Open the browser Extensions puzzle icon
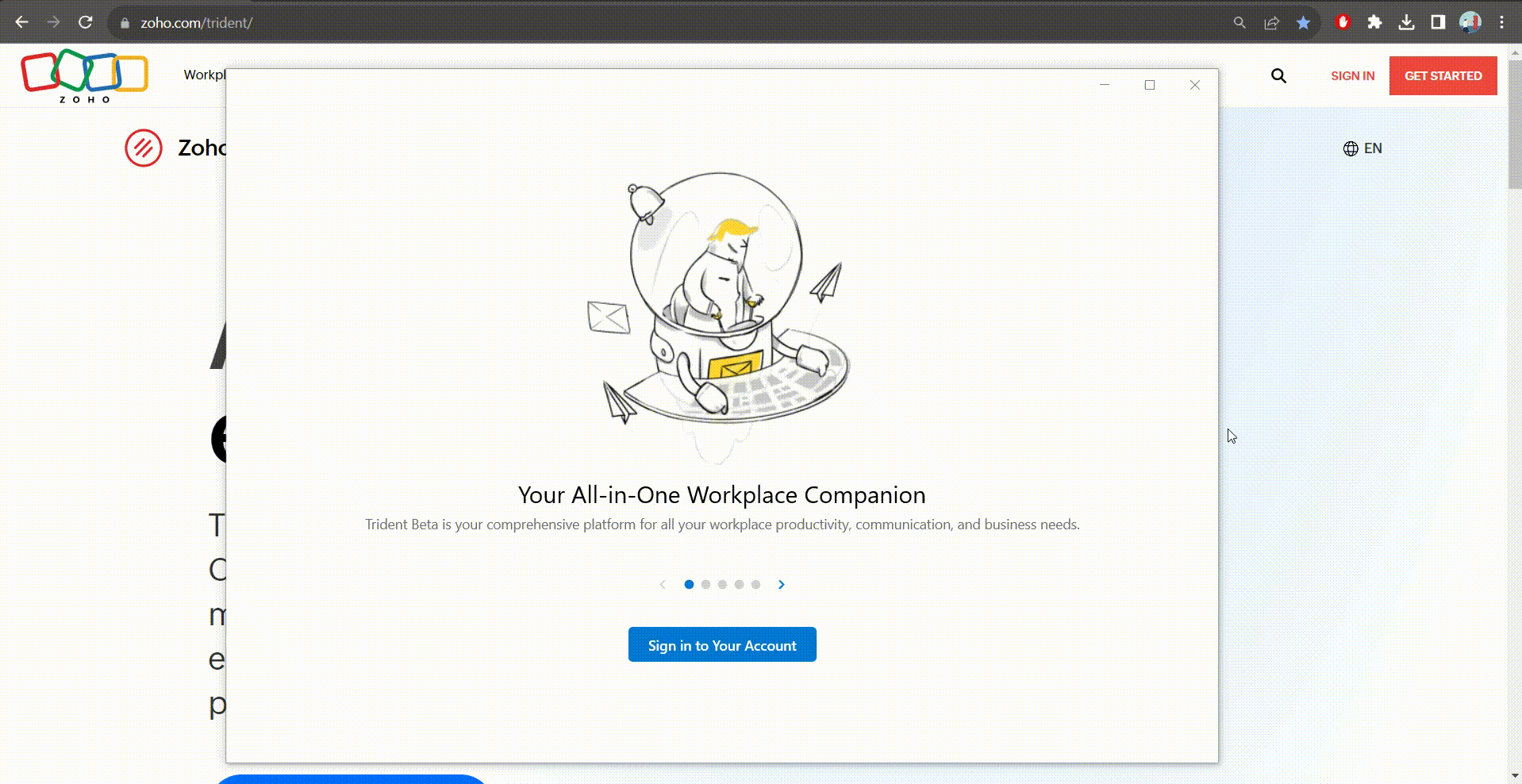1522x784 pixels. coord(1374,23)
